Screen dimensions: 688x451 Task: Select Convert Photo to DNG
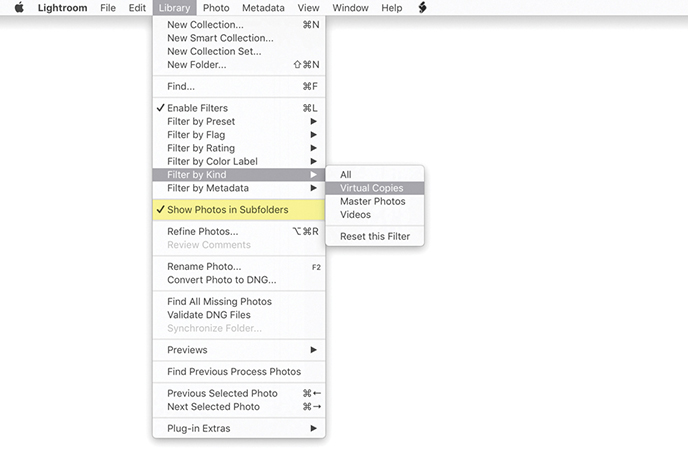221,280
